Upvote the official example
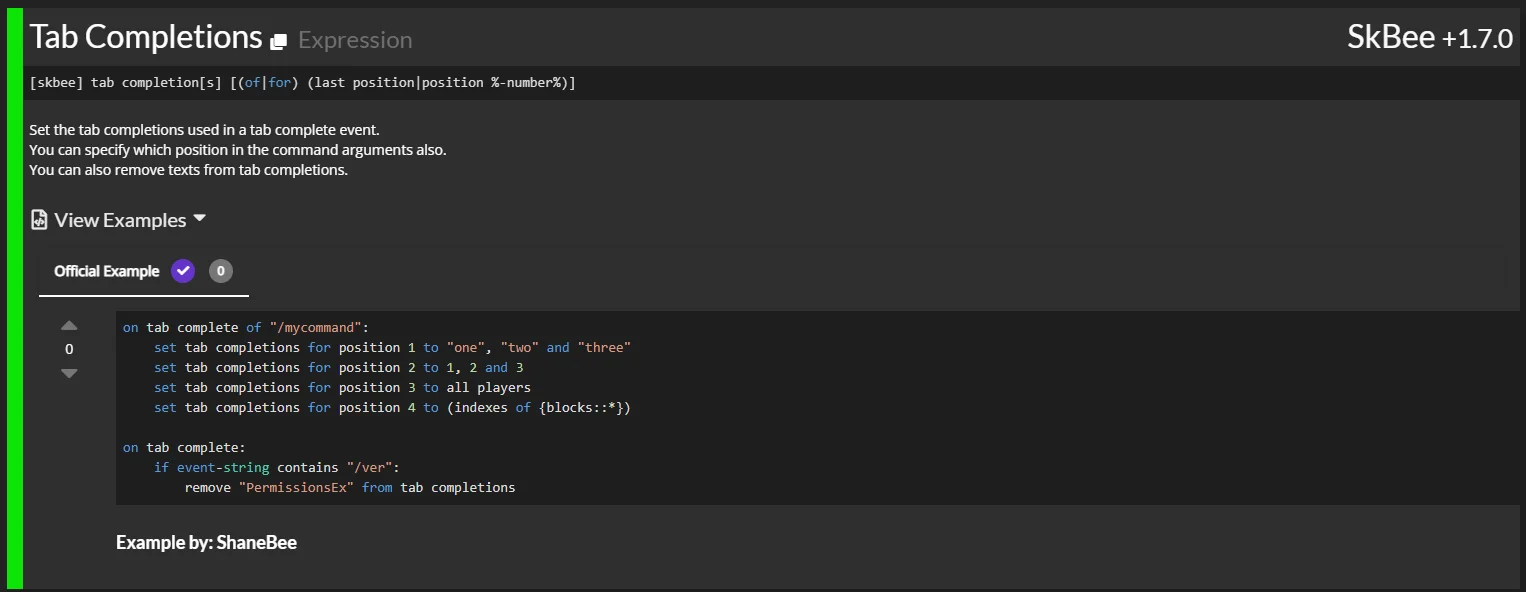The height and width of the screenshot is (592, 1526). point(69,325)
